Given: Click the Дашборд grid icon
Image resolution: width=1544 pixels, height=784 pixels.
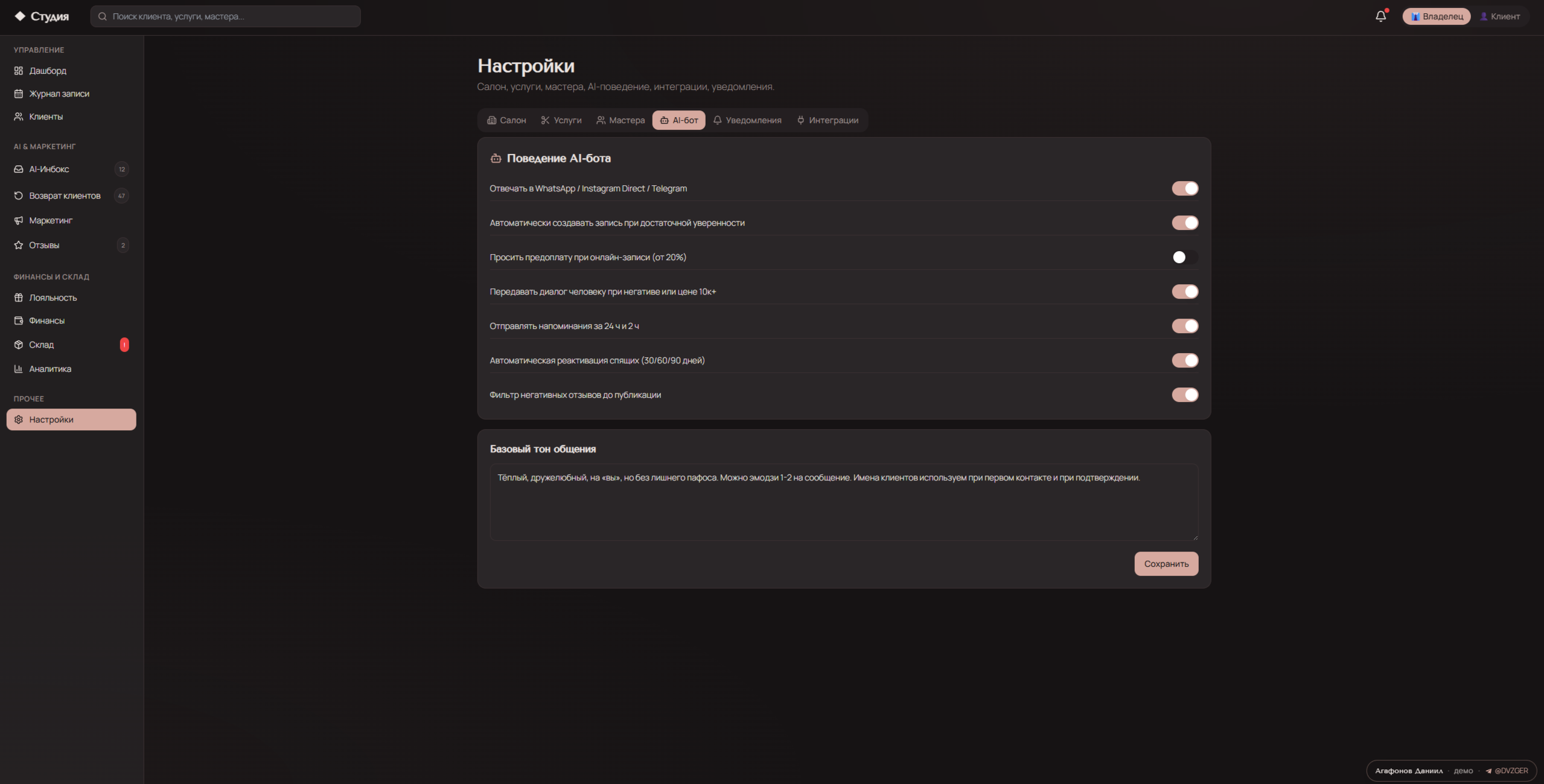Looking at the screenshot, I should click(19, 71).
